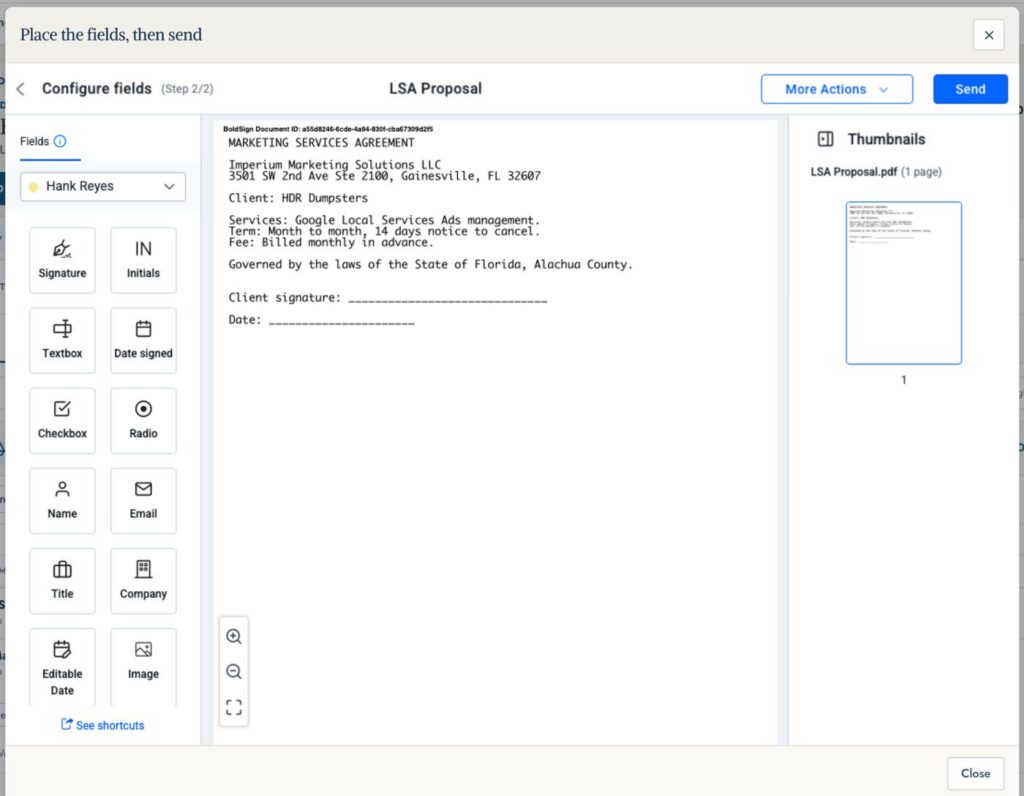The height and width of the screenshot is (796, 1024).
Task: Click the Configure fields heading
Action: pyautogui.click(x=97, y=88)
